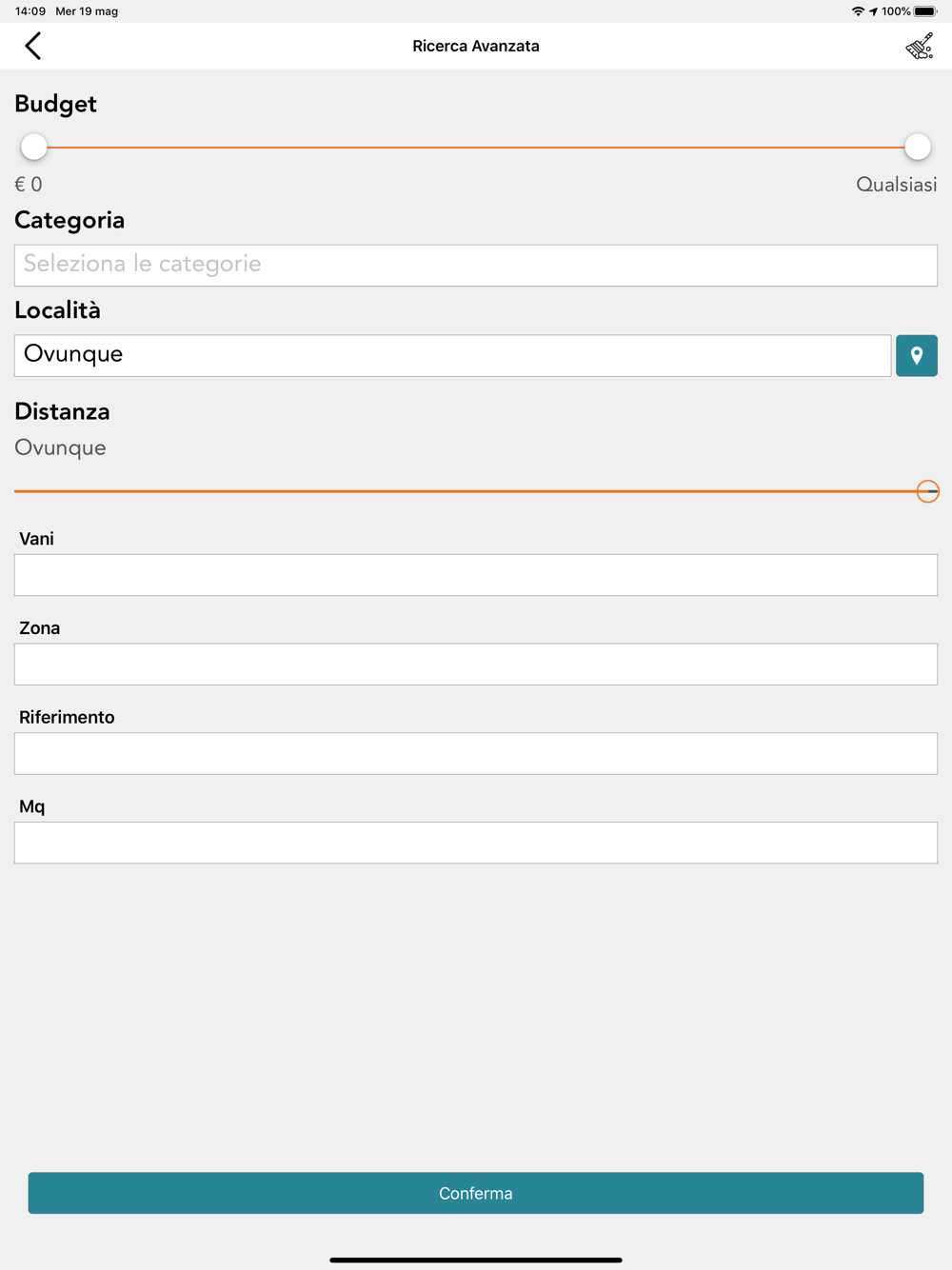Click the middle of the Budget track
Viewport: 952px width, 1270px height.
tap(475, 148)
